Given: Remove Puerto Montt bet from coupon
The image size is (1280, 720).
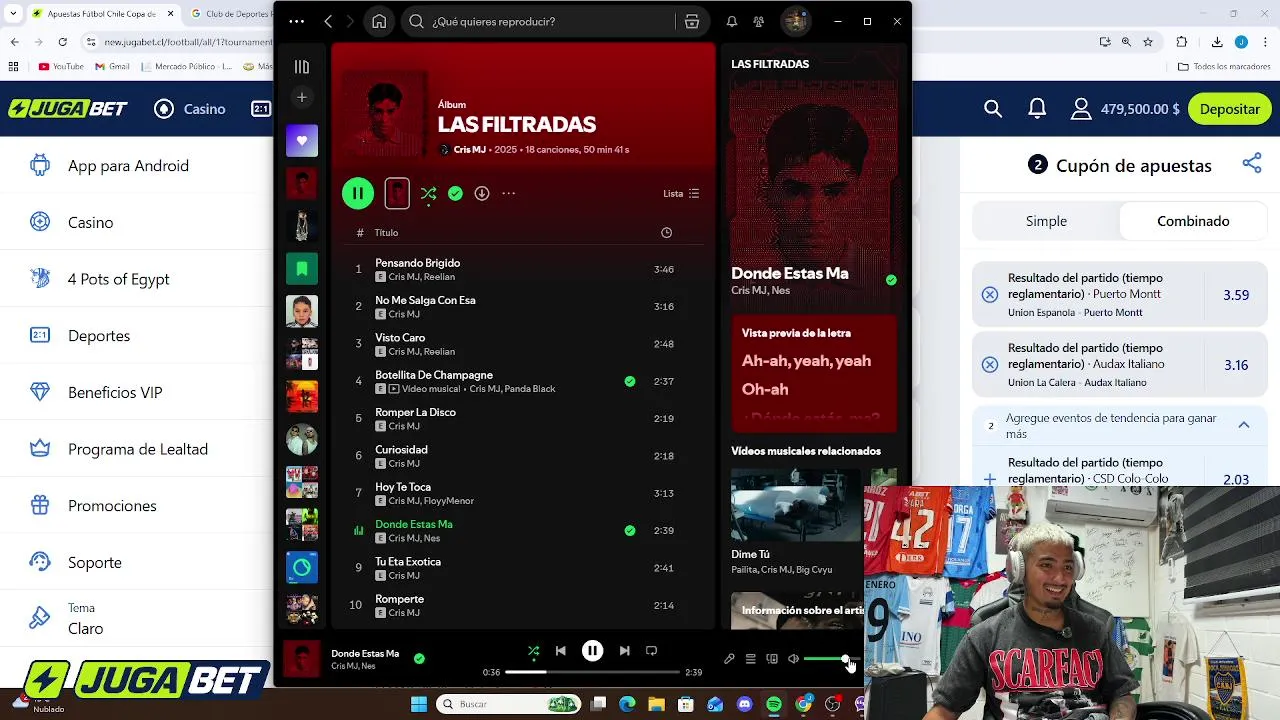Looking at the screenshot, I should [989, 295].
